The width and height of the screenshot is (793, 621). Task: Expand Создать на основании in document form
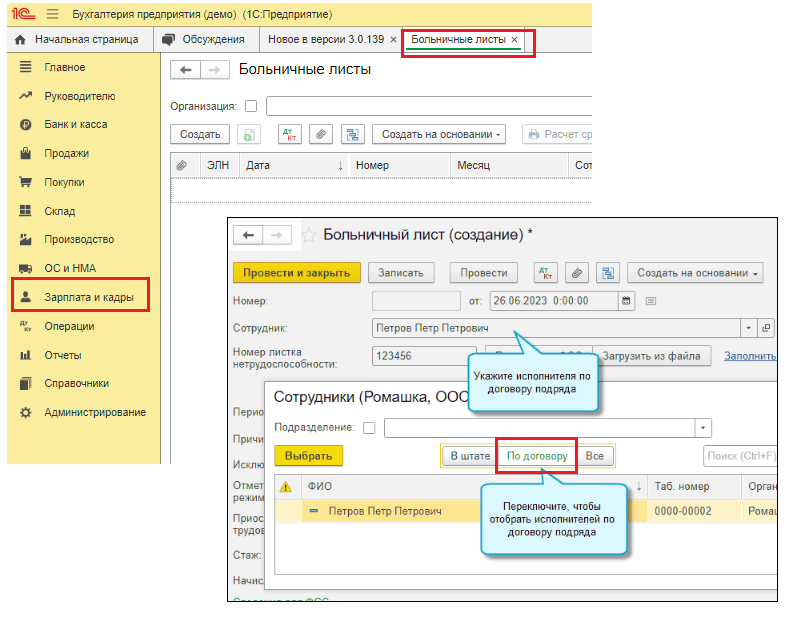click(695, 273)
